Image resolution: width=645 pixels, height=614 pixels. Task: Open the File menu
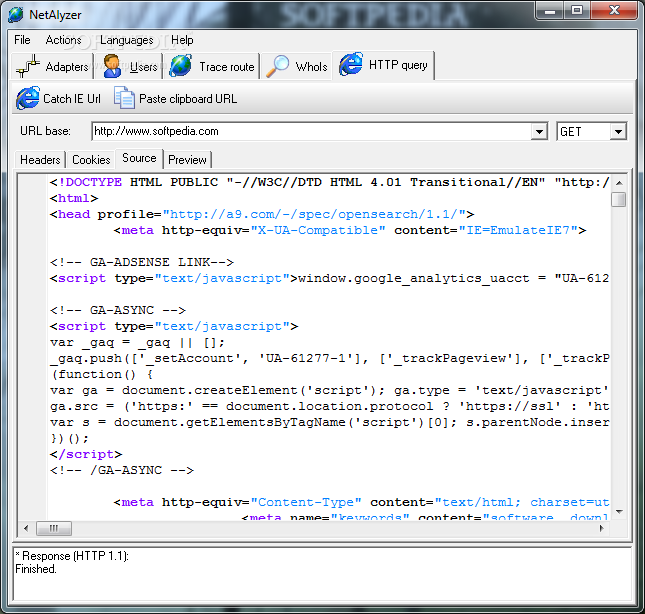tap(22, 40)
